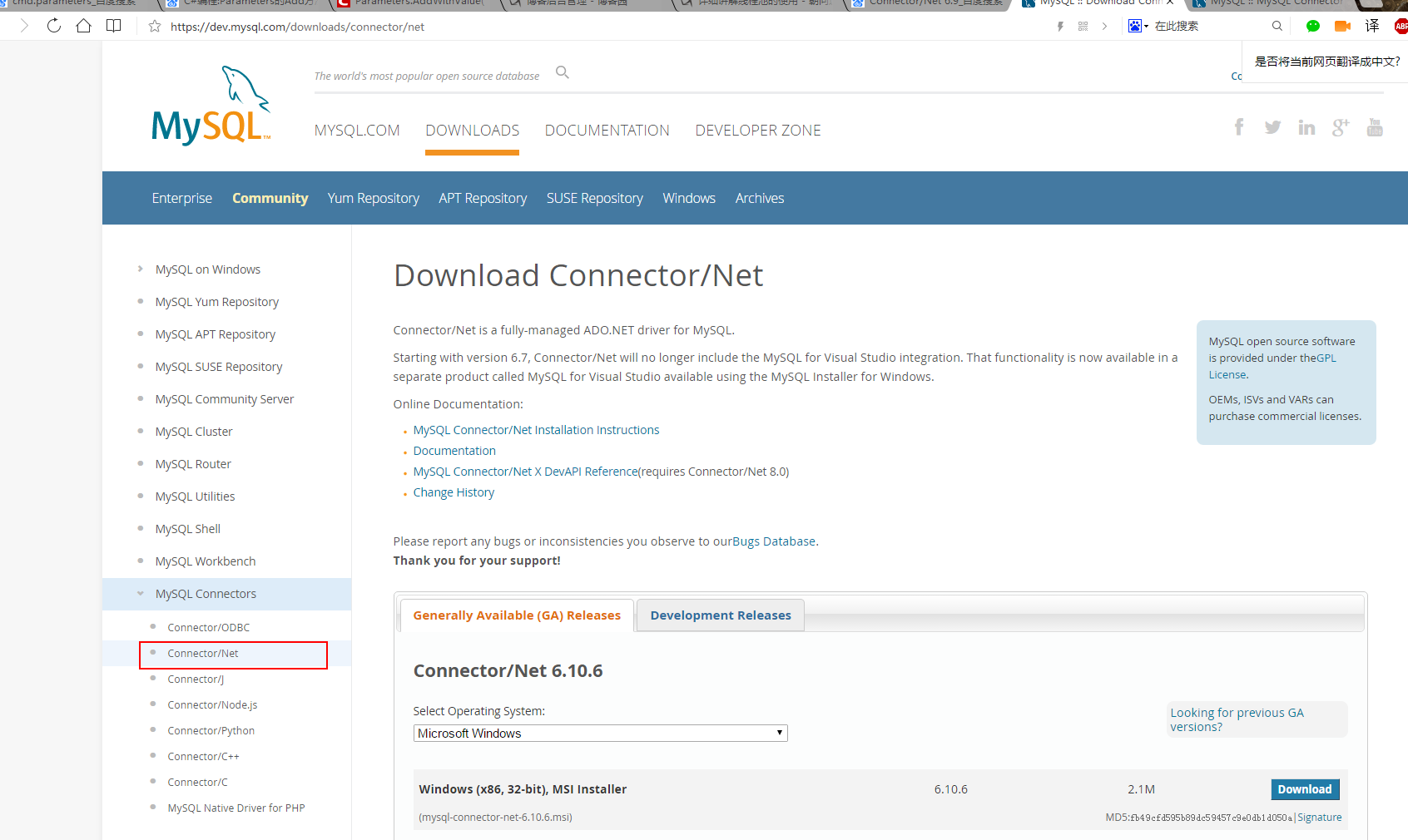Open the WeChat extension icon
The width and height of the screenshot is (1408, 840).
coord(1313,27)
